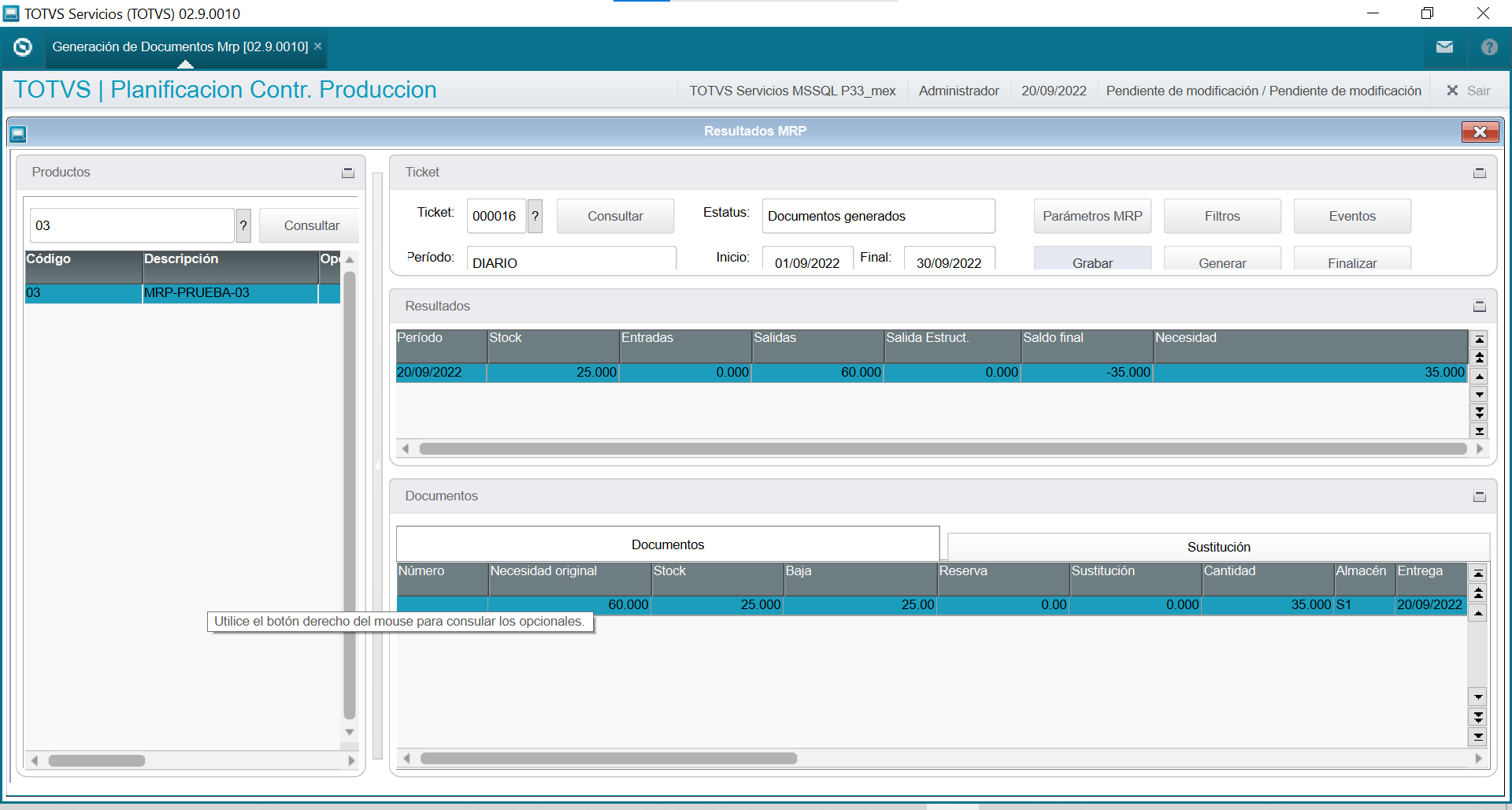Click Resultados horizontal scrollbar

tap(943, 448)
